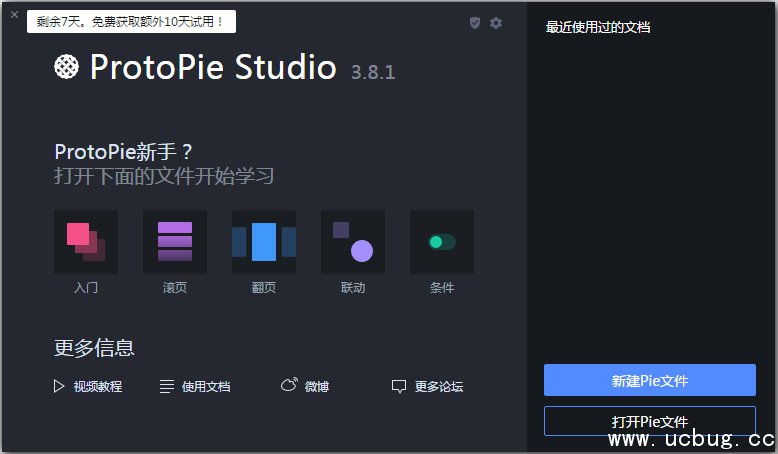Click the 最近使用过的文档 heading
This screenshot has height=454, width=778.
pos(598,27)
